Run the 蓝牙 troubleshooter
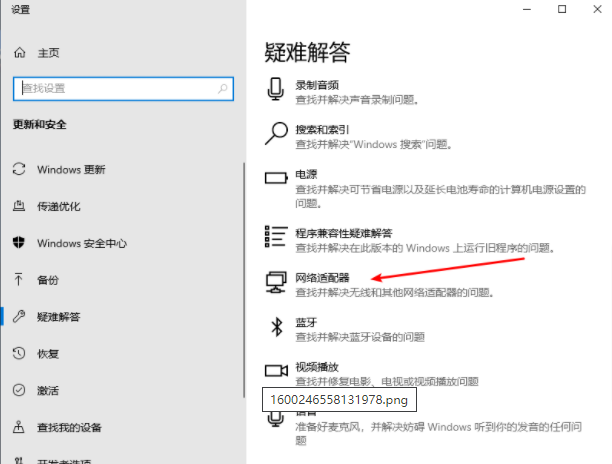Image resolution: width=612 pixels, height=464 pixels. [306, 321]
